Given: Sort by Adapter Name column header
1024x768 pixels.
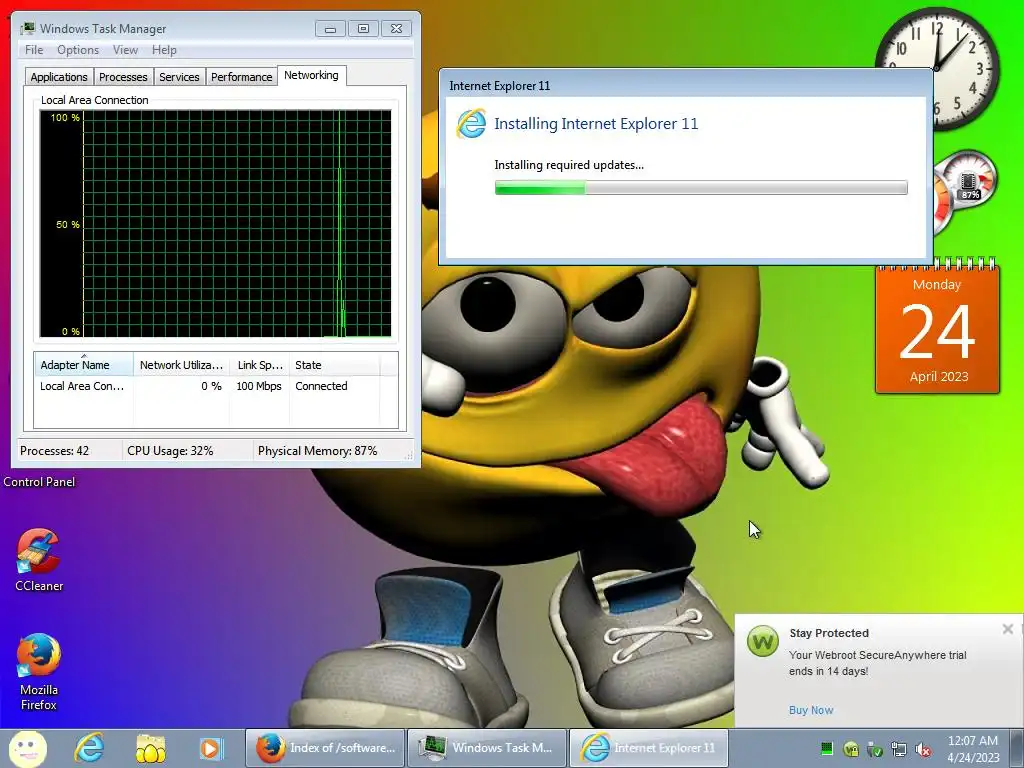Looking at the screenshot, I should [84, 365].
